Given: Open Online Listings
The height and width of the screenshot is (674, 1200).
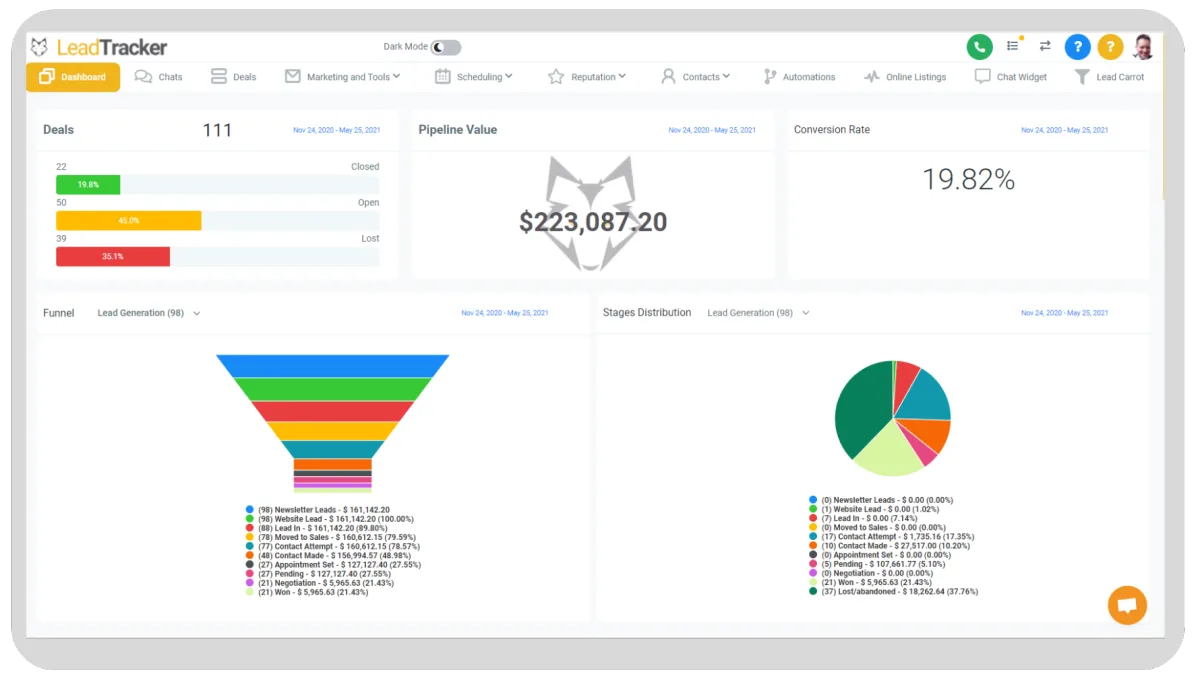Looking at the screenshot, I should (905, 77).
